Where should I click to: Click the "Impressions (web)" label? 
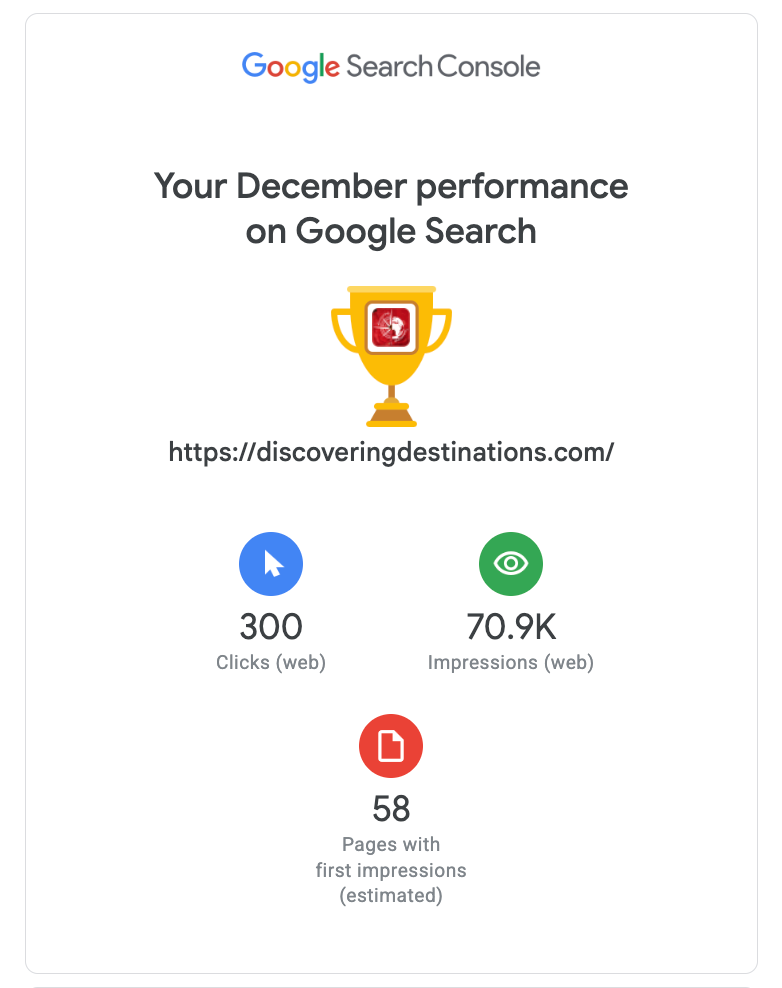click(511, 662)
